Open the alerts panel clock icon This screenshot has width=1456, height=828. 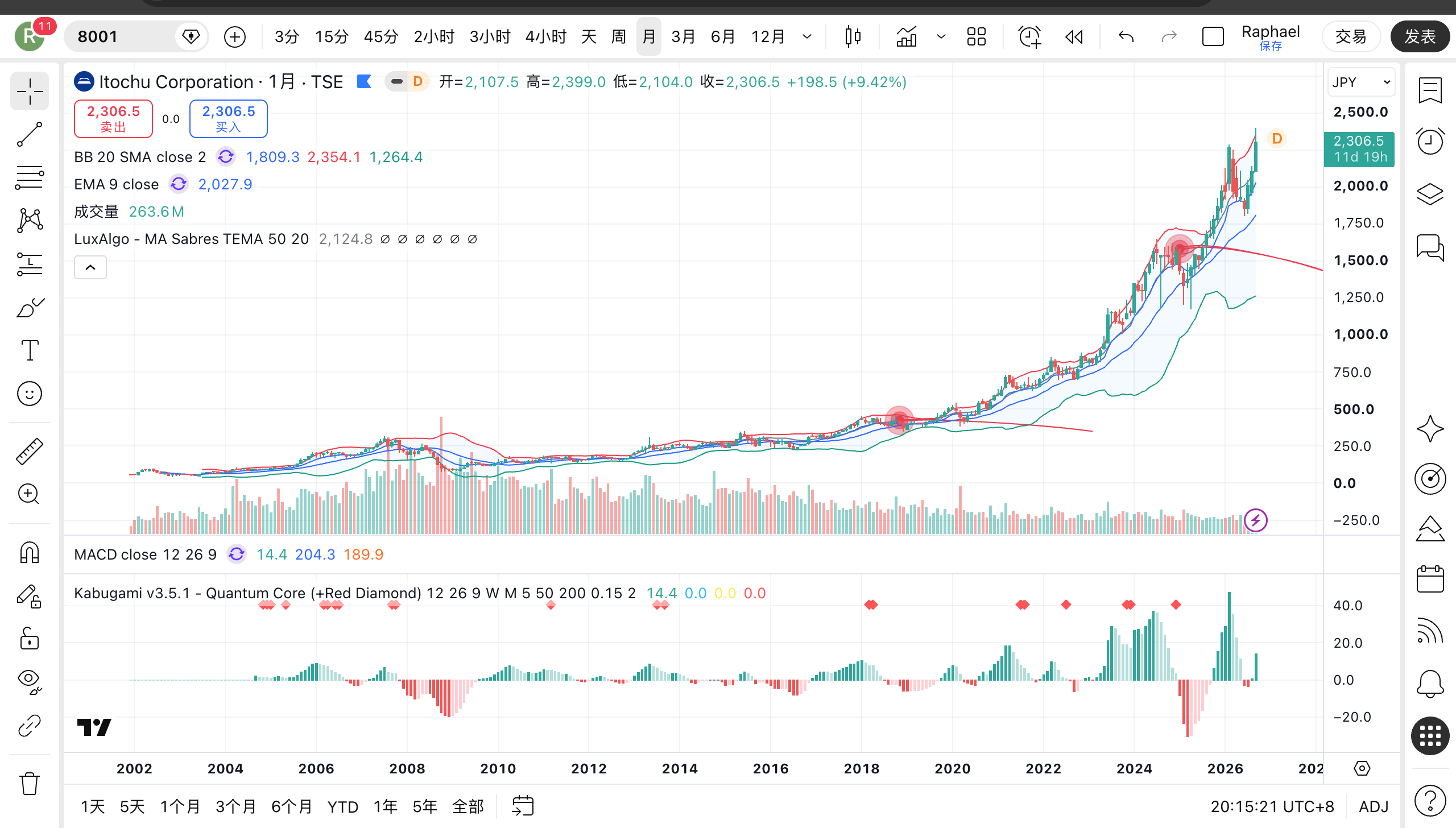click(x=1430, y=142)
